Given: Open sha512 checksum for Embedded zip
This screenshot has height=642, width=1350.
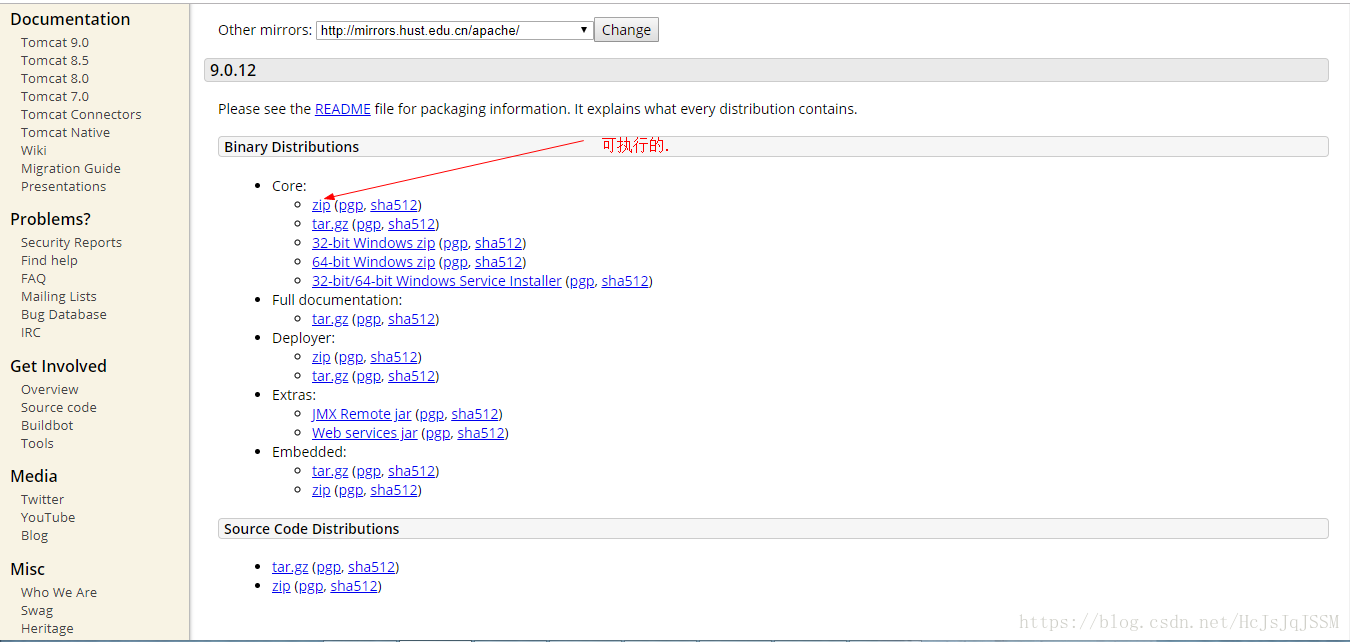Looking at the screenshot, I should [394, 490].
